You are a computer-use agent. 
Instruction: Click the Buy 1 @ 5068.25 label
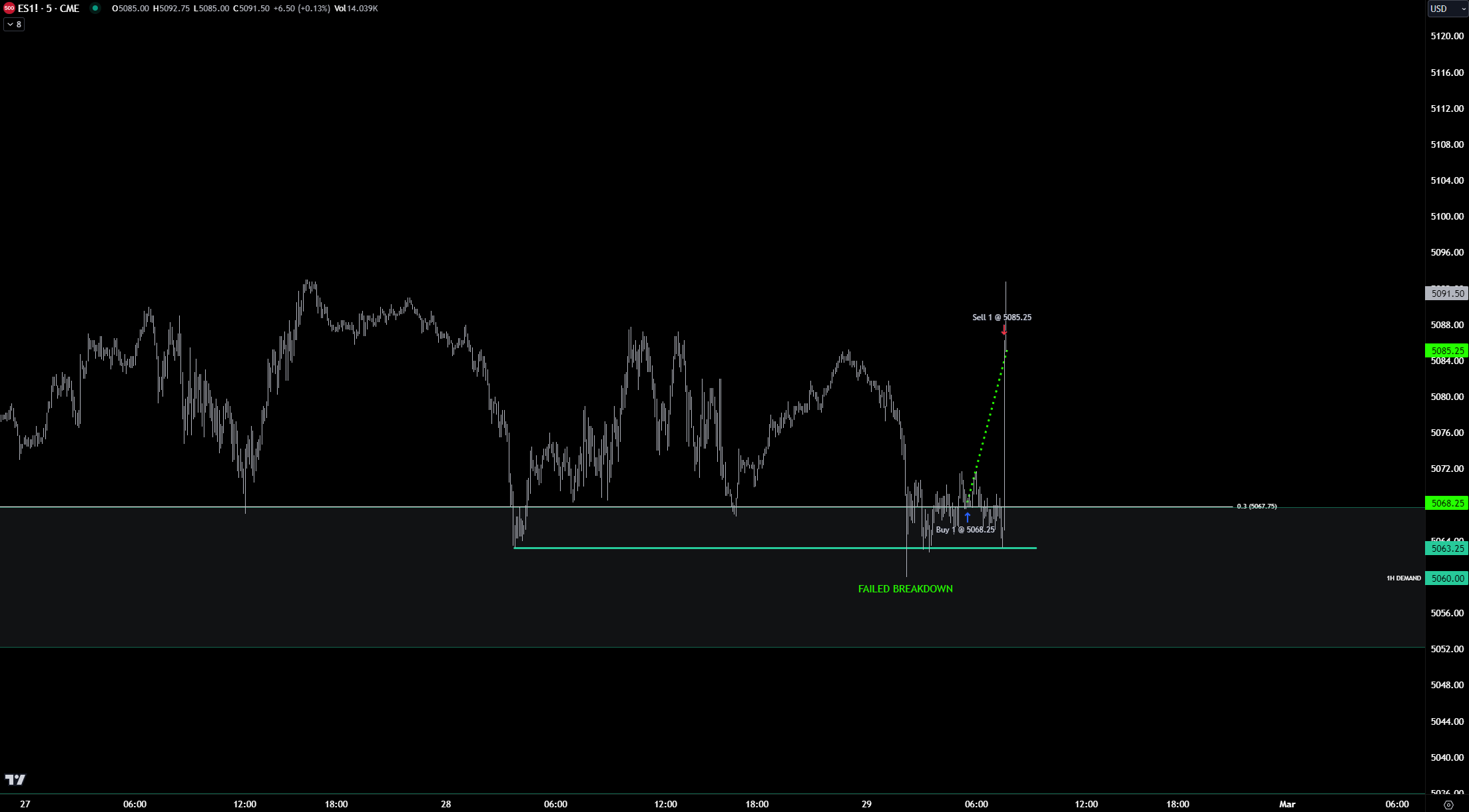(x=965, y=530)
